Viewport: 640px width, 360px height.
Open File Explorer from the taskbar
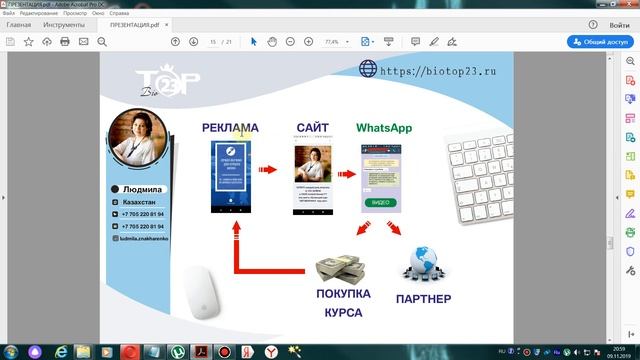(83, 352)
